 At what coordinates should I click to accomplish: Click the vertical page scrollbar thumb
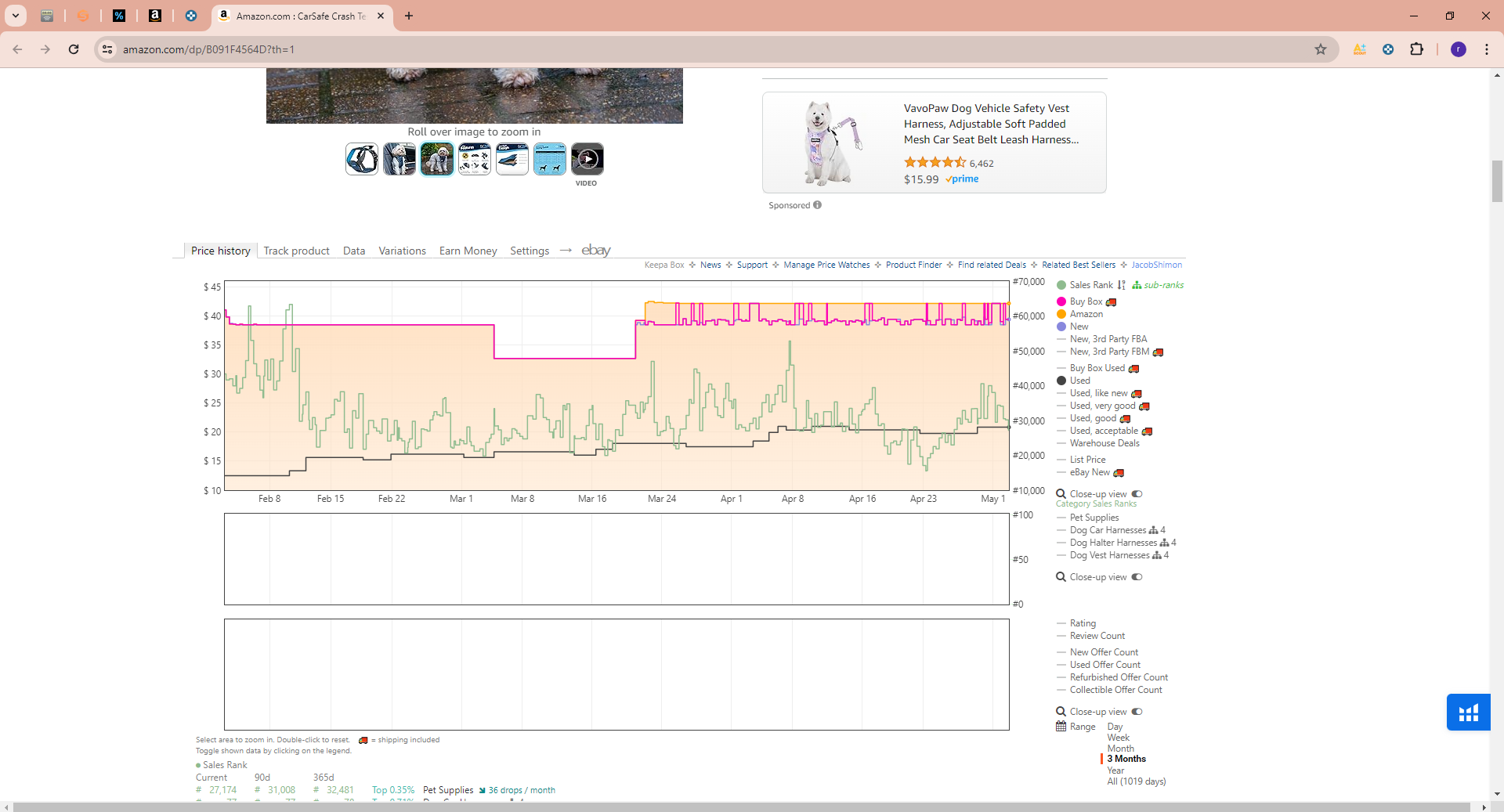coord(1498,181)
